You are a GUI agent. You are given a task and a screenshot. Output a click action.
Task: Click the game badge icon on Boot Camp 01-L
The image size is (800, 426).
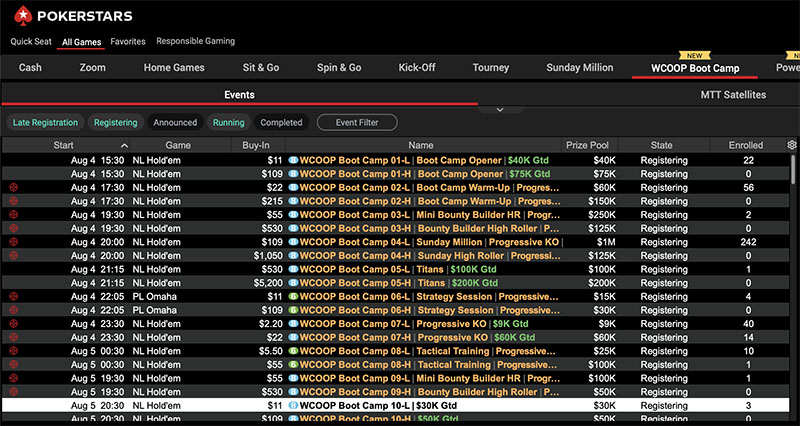(x=294, y=160)
